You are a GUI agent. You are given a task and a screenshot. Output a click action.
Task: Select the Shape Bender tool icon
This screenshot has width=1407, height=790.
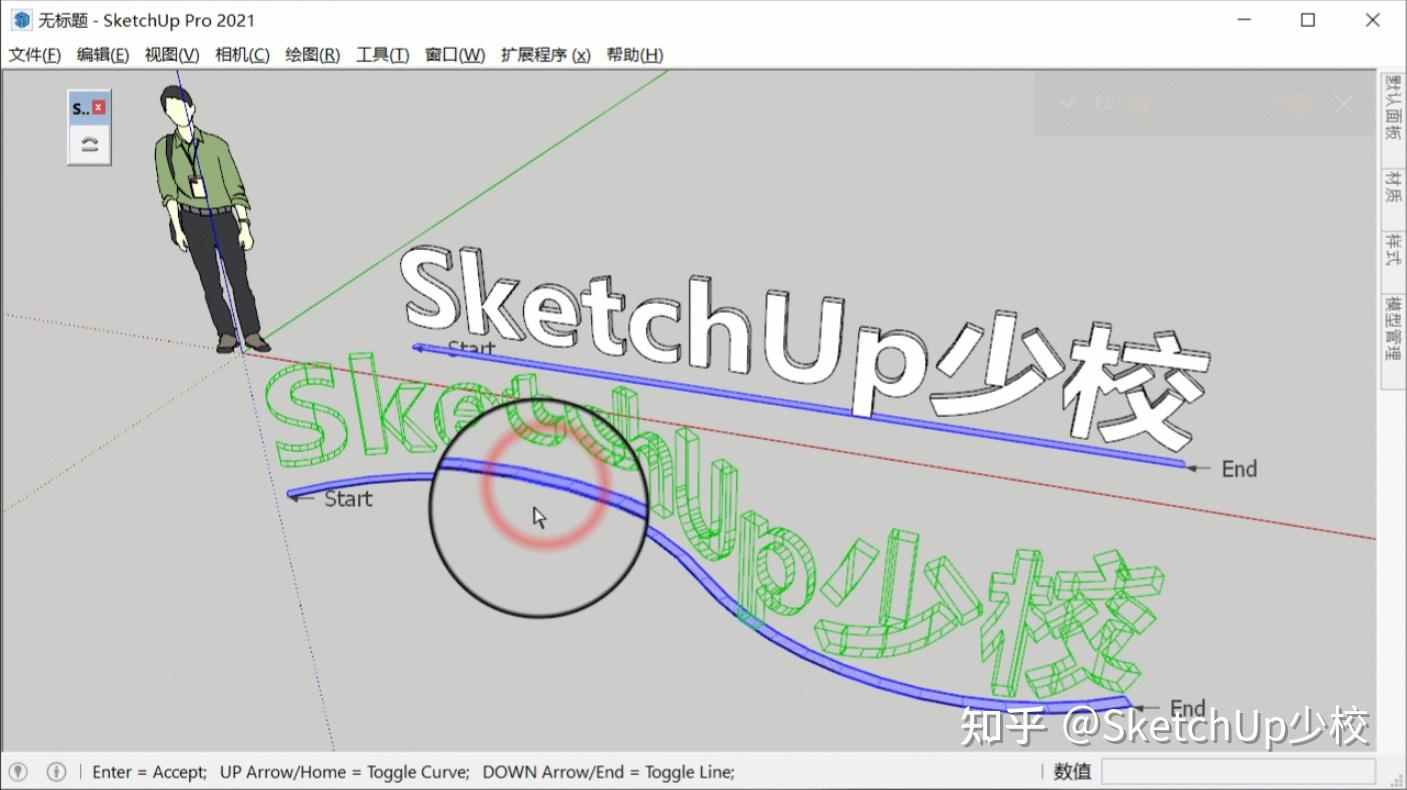88,143
